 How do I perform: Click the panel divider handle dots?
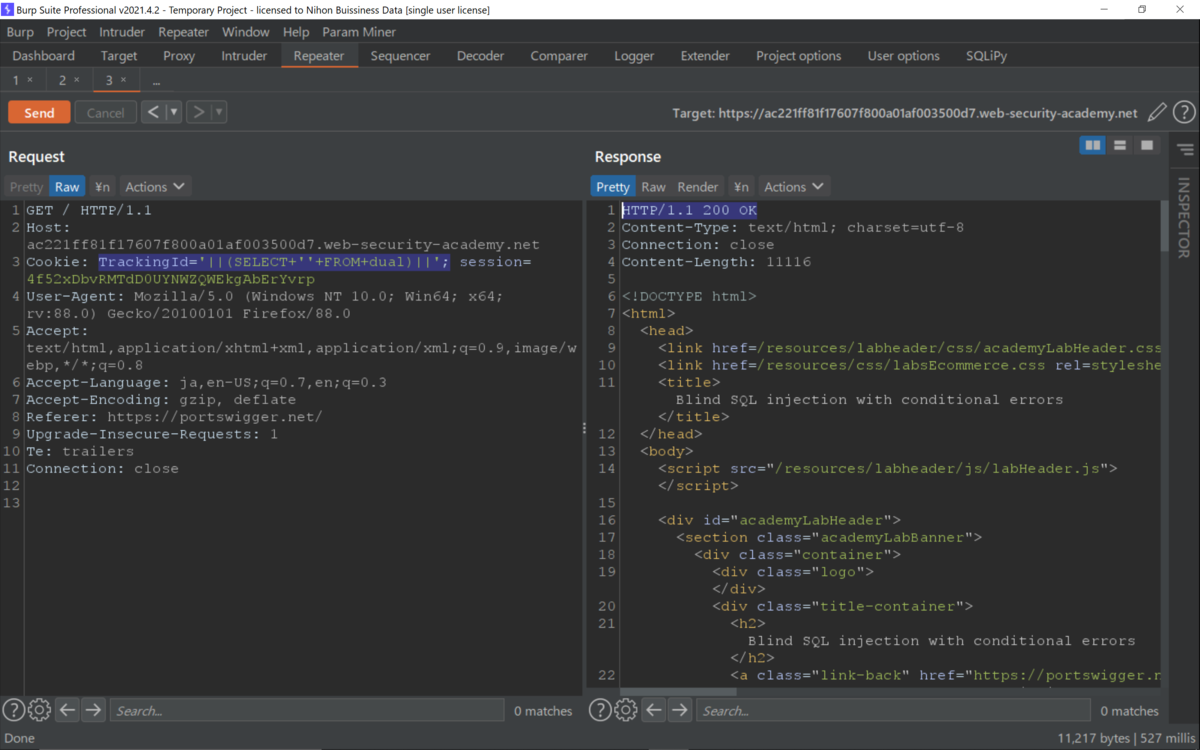(585, 427)
